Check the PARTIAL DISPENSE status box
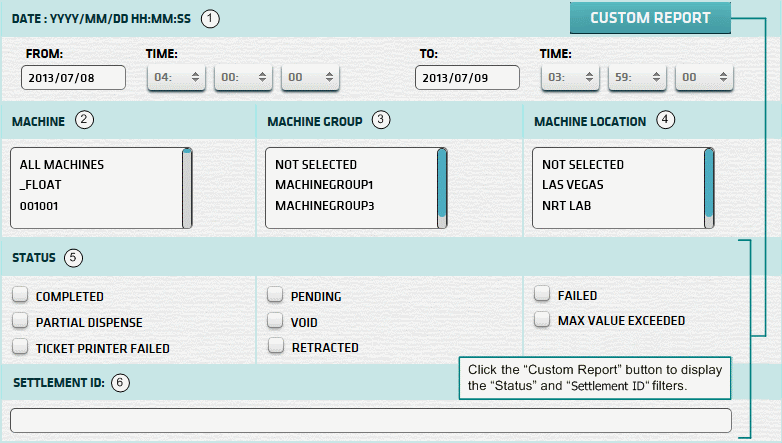782x443 pixels. pyautogui.click(x=20, y=322)
